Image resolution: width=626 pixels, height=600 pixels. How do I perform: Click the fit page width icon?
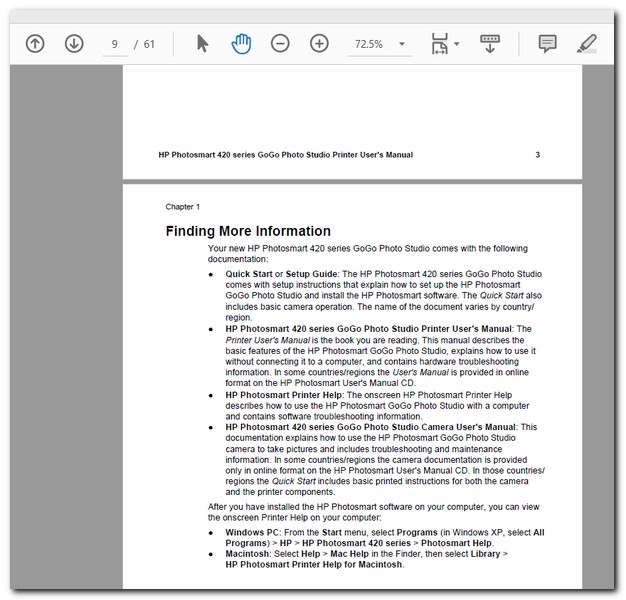(439, 44)
